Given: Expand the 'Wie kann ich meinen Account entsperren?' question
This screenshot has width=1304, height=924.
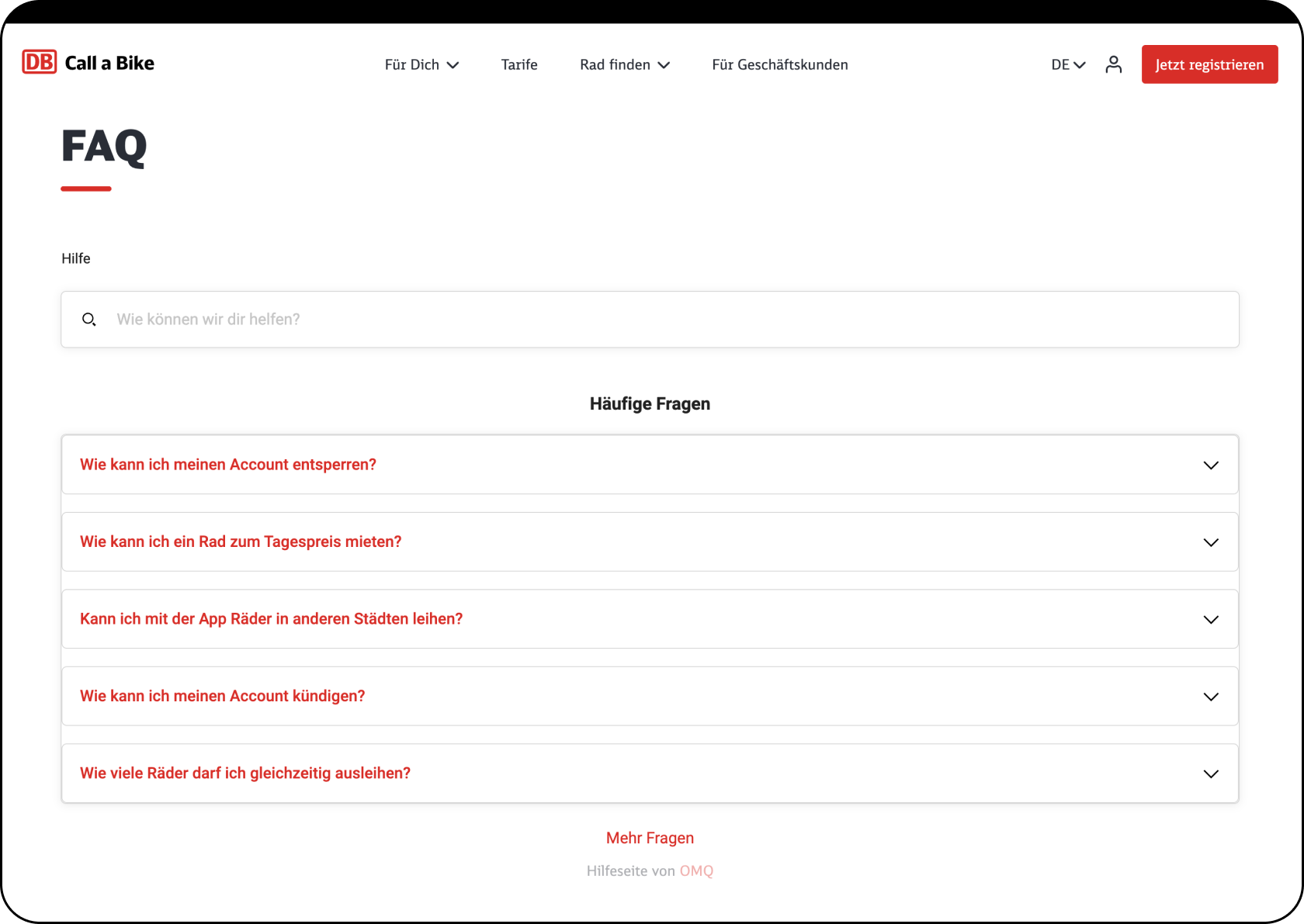Looking at the screenshot, I should click(x=228, y=465).
